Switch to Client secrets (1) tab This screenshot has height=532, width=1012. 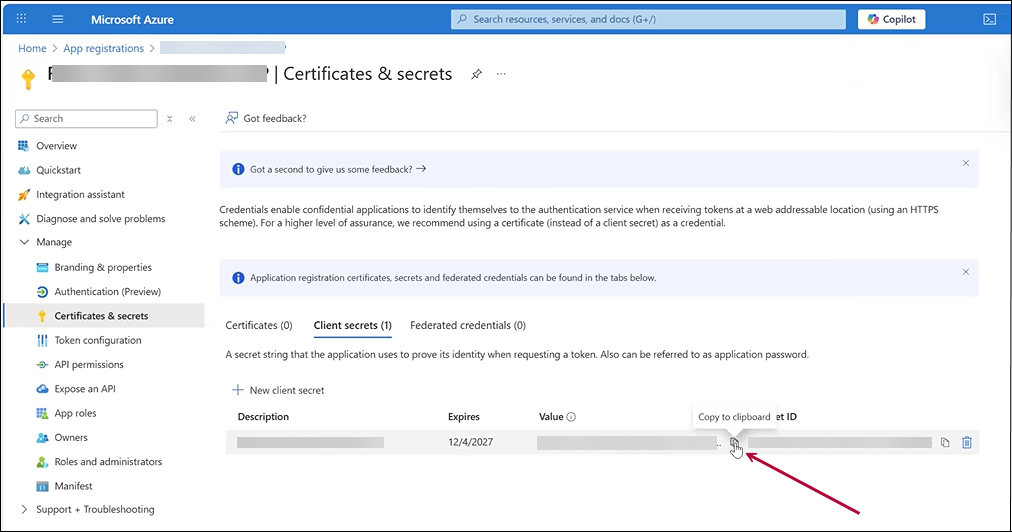[x=352, y=325]
